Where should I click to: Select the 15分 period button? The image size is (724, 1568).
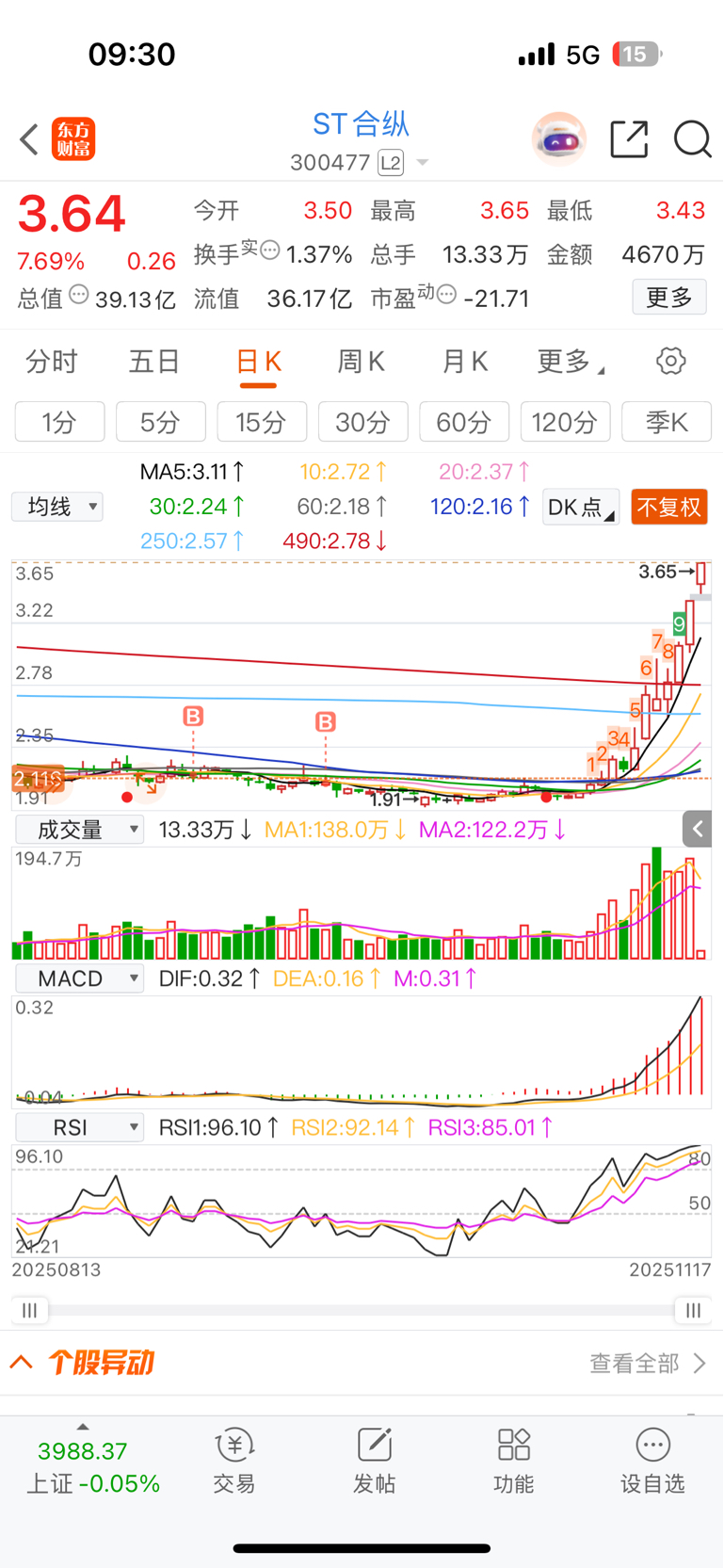262,422
